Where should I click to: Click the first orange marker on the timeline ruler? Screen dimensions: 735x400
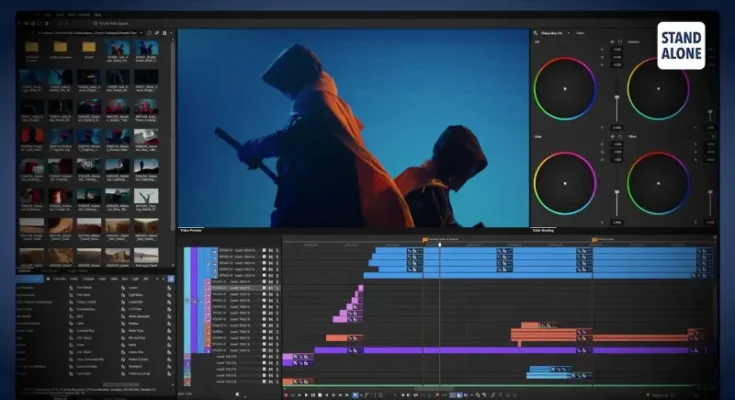click(425, 240)
